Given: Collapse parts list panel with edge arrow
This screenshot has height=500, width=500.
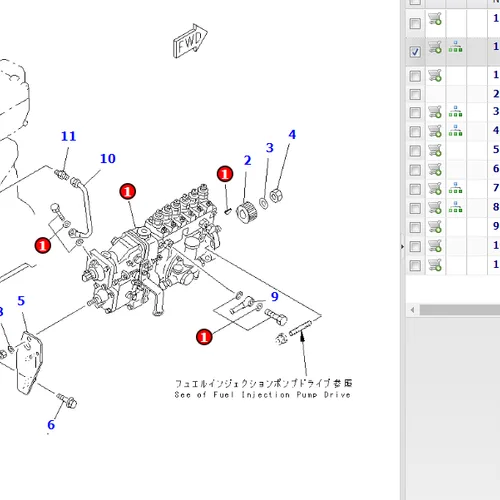Looking at the screenshot, I should click(402, 247).
